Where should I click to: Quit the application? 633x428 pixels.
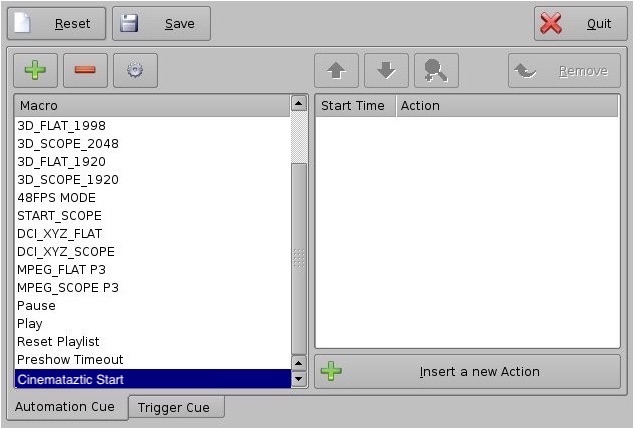(581, 23)
